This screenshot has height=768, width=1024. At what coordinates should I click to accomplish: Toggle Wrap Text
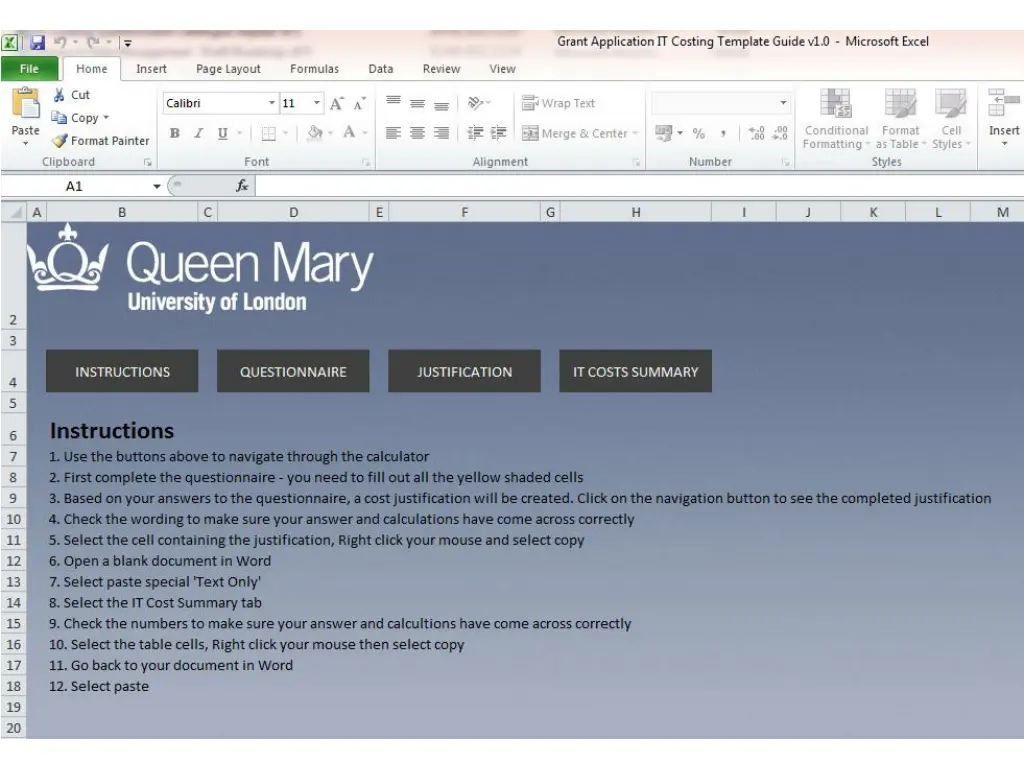coord(558,103)
